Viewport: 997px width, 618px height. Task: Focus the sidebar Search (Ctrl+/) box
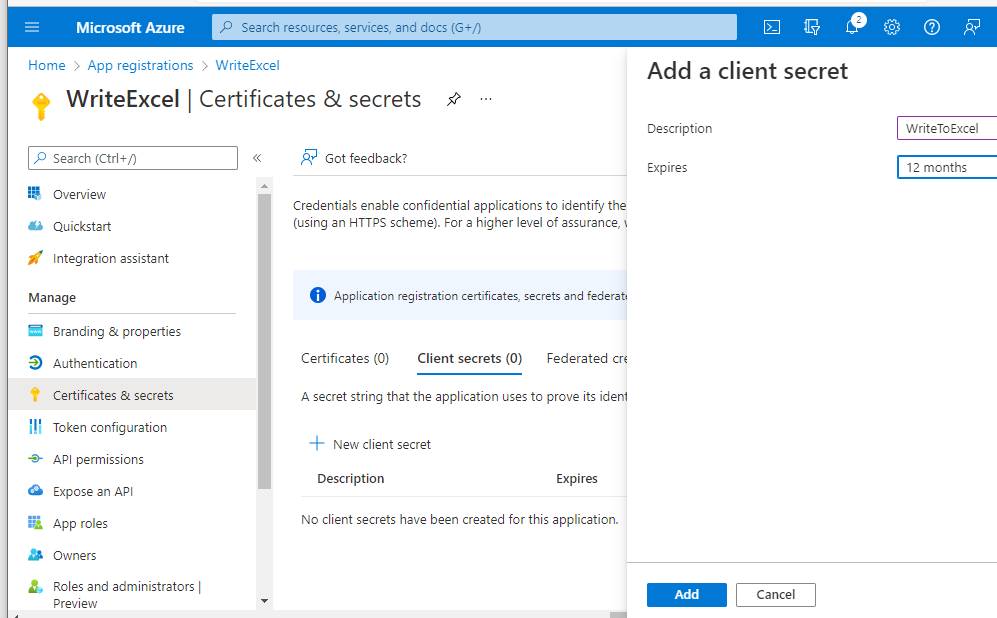pos(133,158)
